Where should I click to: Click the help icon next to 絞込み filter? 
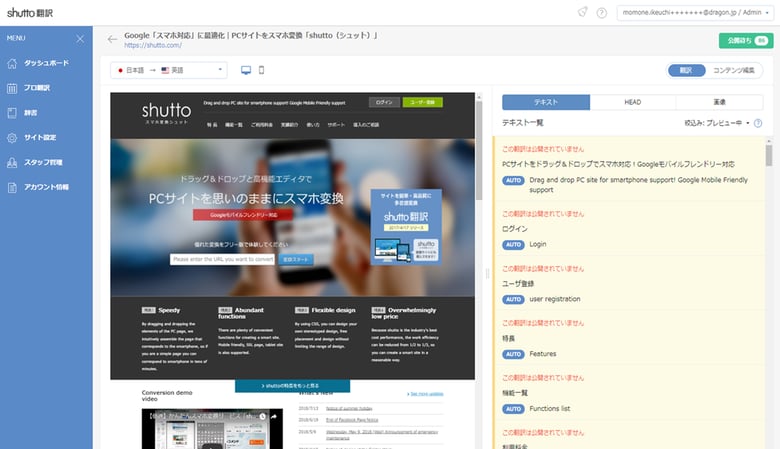coord(758,123)
